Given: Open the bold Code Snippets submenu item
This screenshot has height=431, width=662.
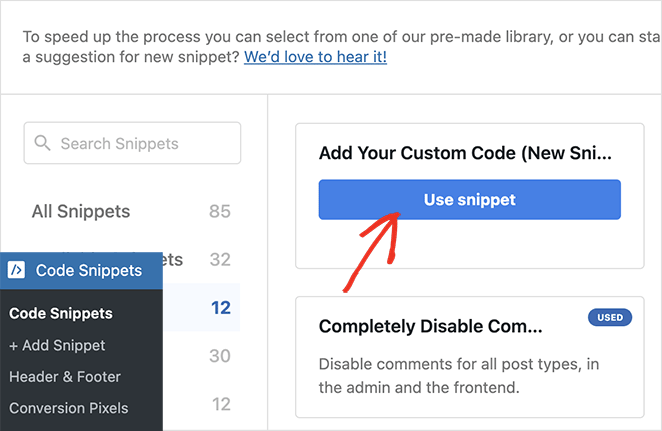Looking at the screenshot, I should pyautogui.click(x=61, y=313).
